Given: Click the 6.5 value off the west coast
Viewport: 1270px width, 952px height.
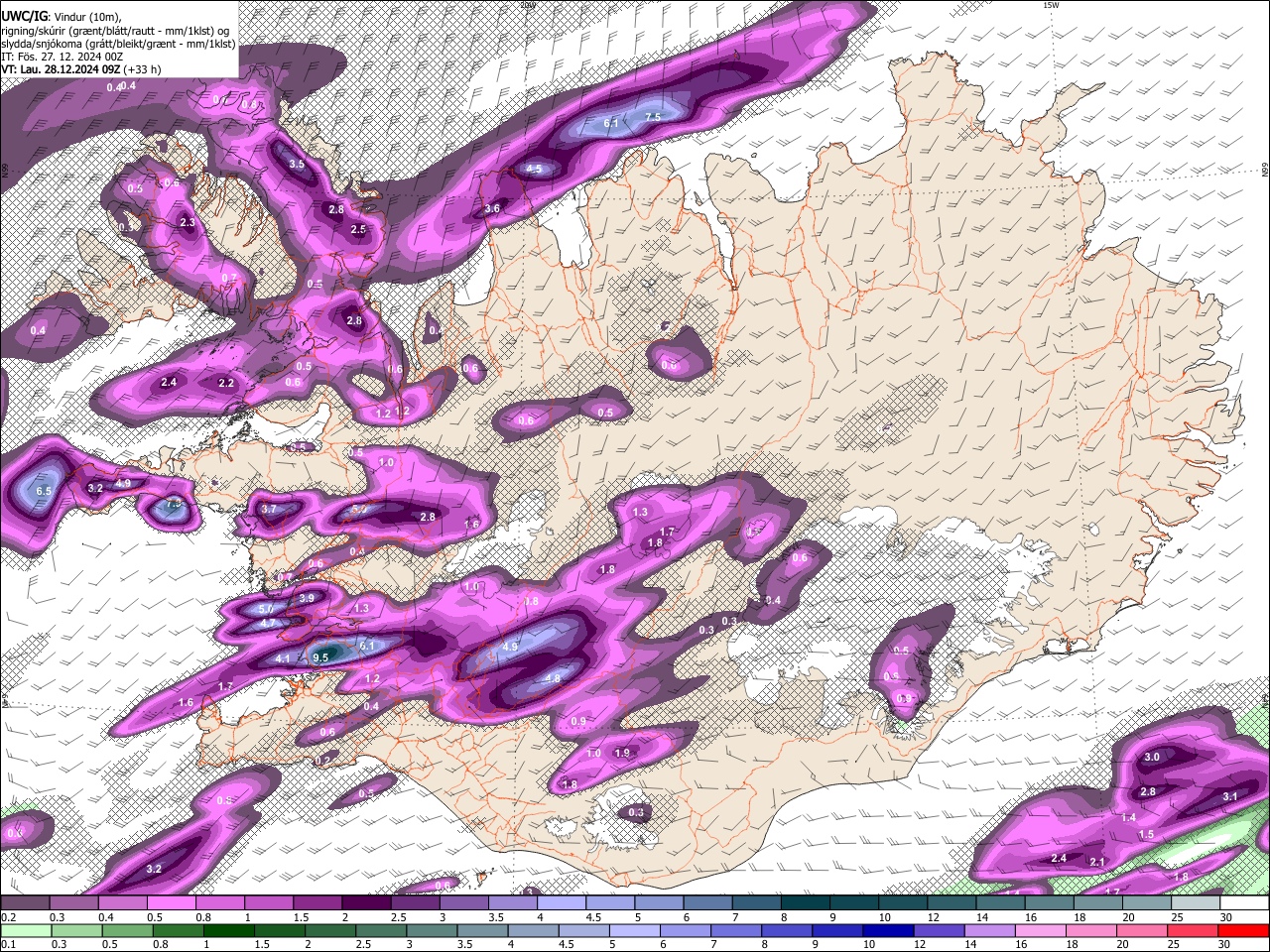Looking at the screenshot, I should [44, 491].
